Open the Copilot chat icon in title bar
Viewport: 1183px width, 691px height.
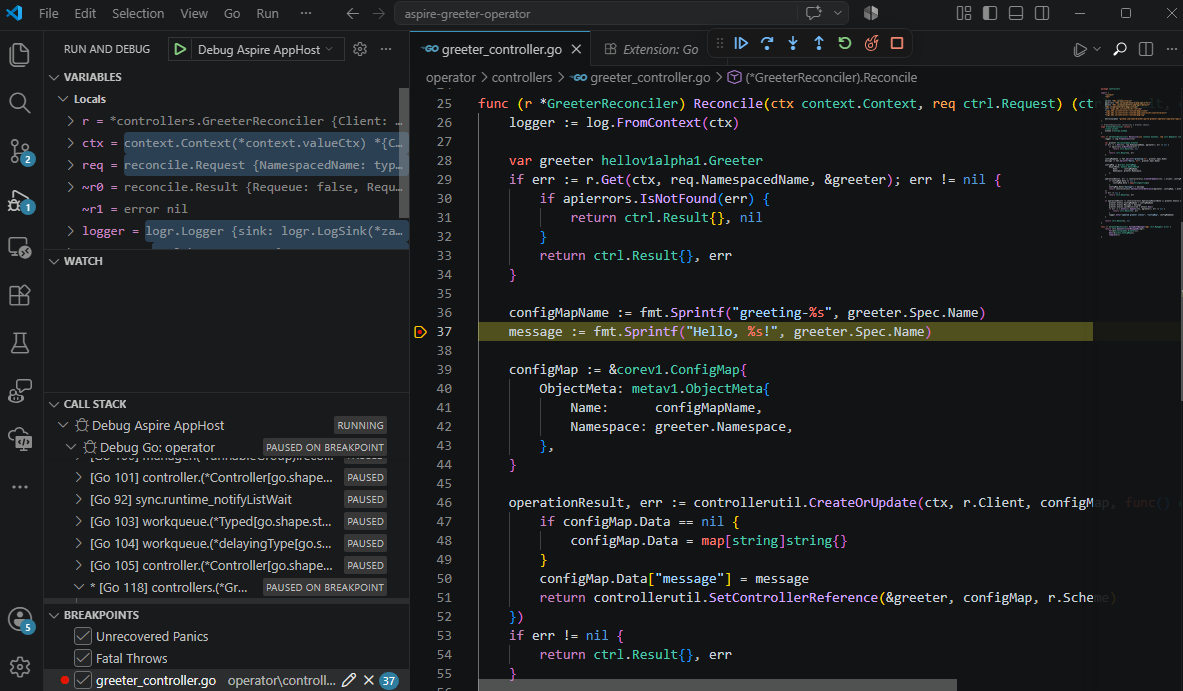click(814, 14)
